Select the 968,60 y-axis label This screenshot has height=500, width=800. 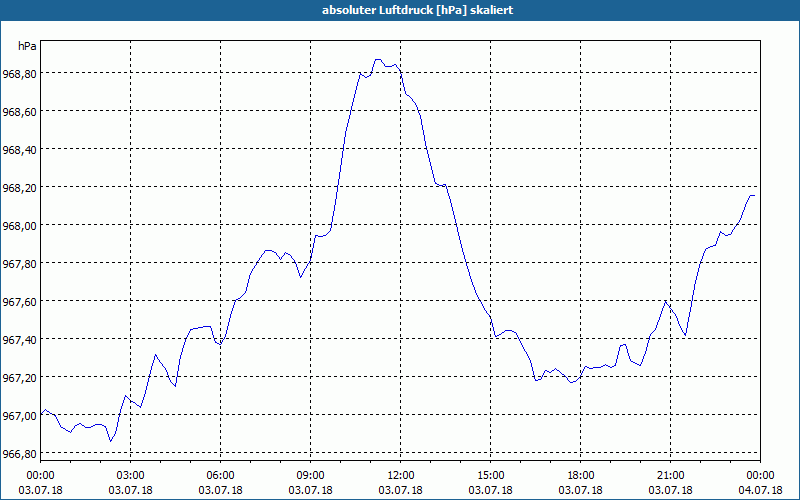click(20, 112)
